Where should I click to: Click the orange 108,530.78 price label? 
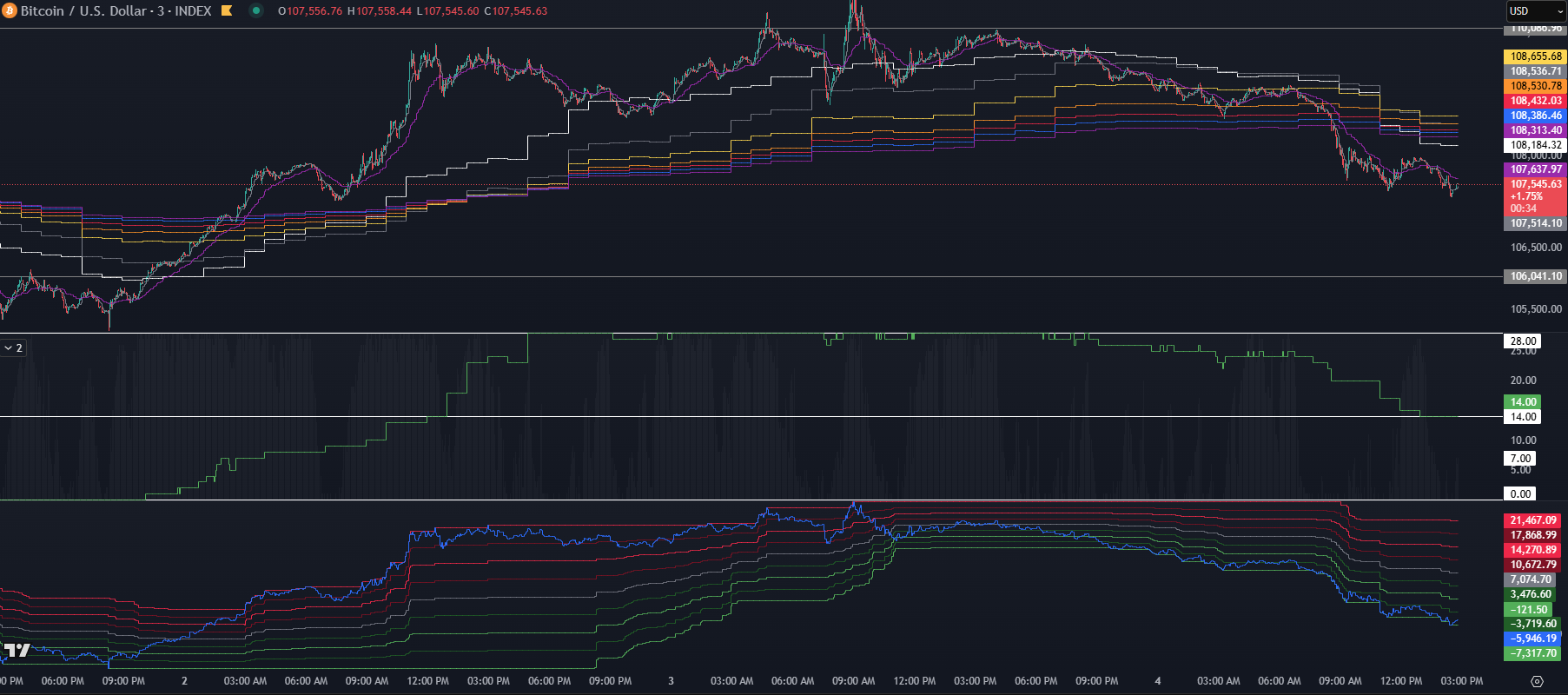(1535, 86)
